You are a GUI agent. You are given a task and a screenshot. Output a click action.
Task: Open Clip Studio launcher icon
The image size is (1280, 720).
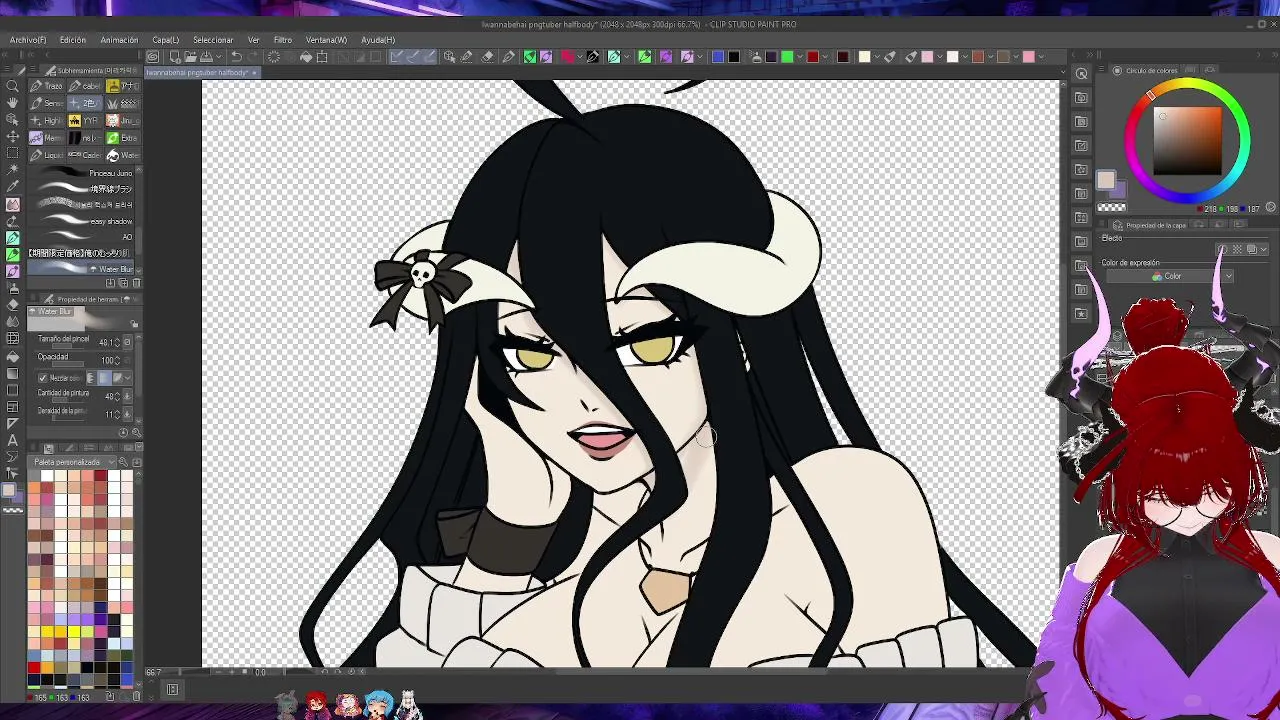click(x=153, y=57)
